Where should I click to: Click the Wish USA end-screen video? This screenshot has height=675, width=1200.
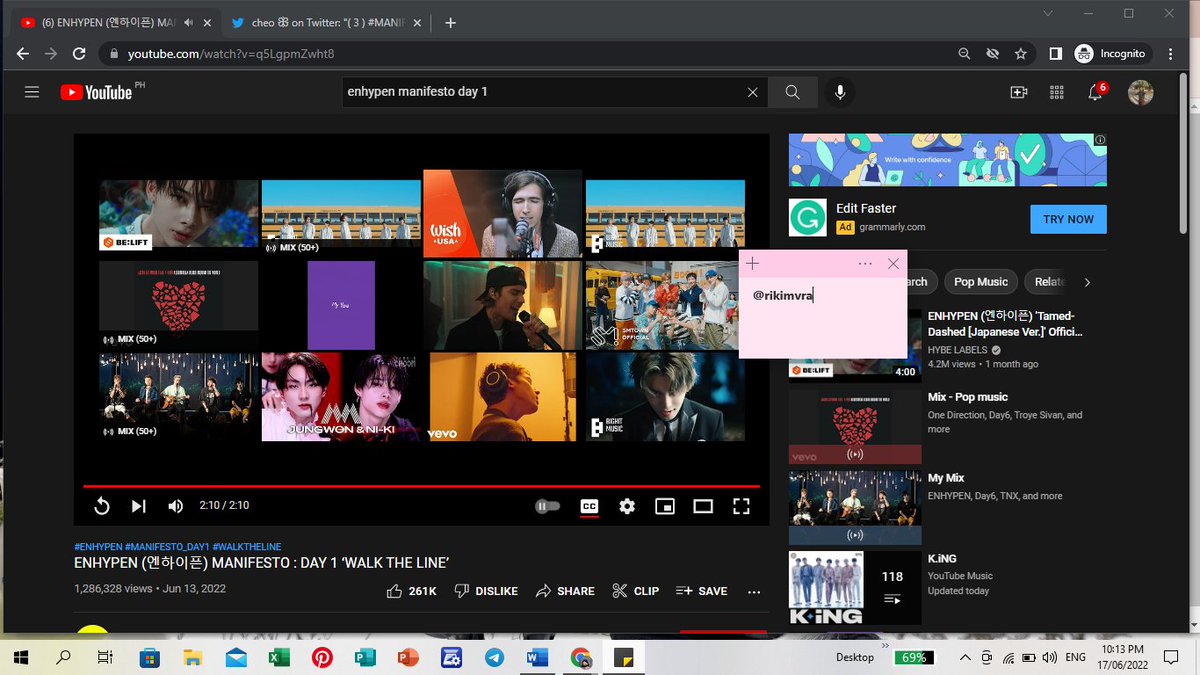coord(503,213)
